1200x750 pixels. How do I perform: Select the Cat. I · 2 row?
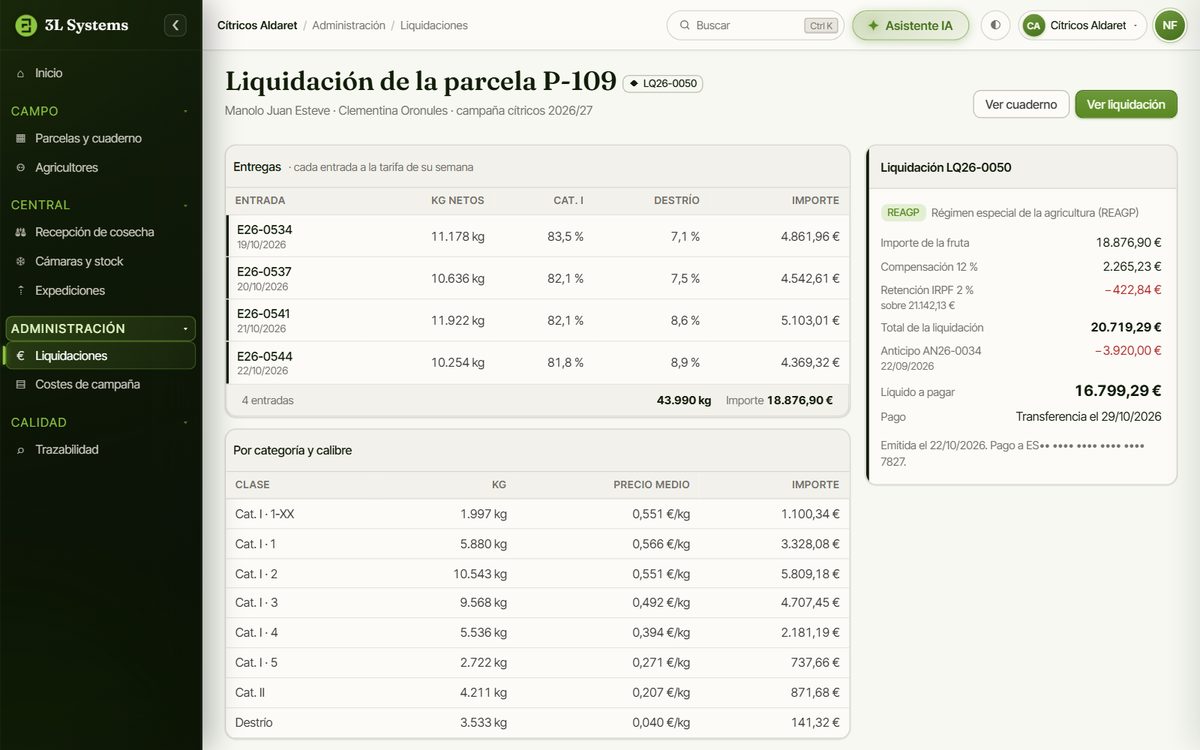click(538, 574)
